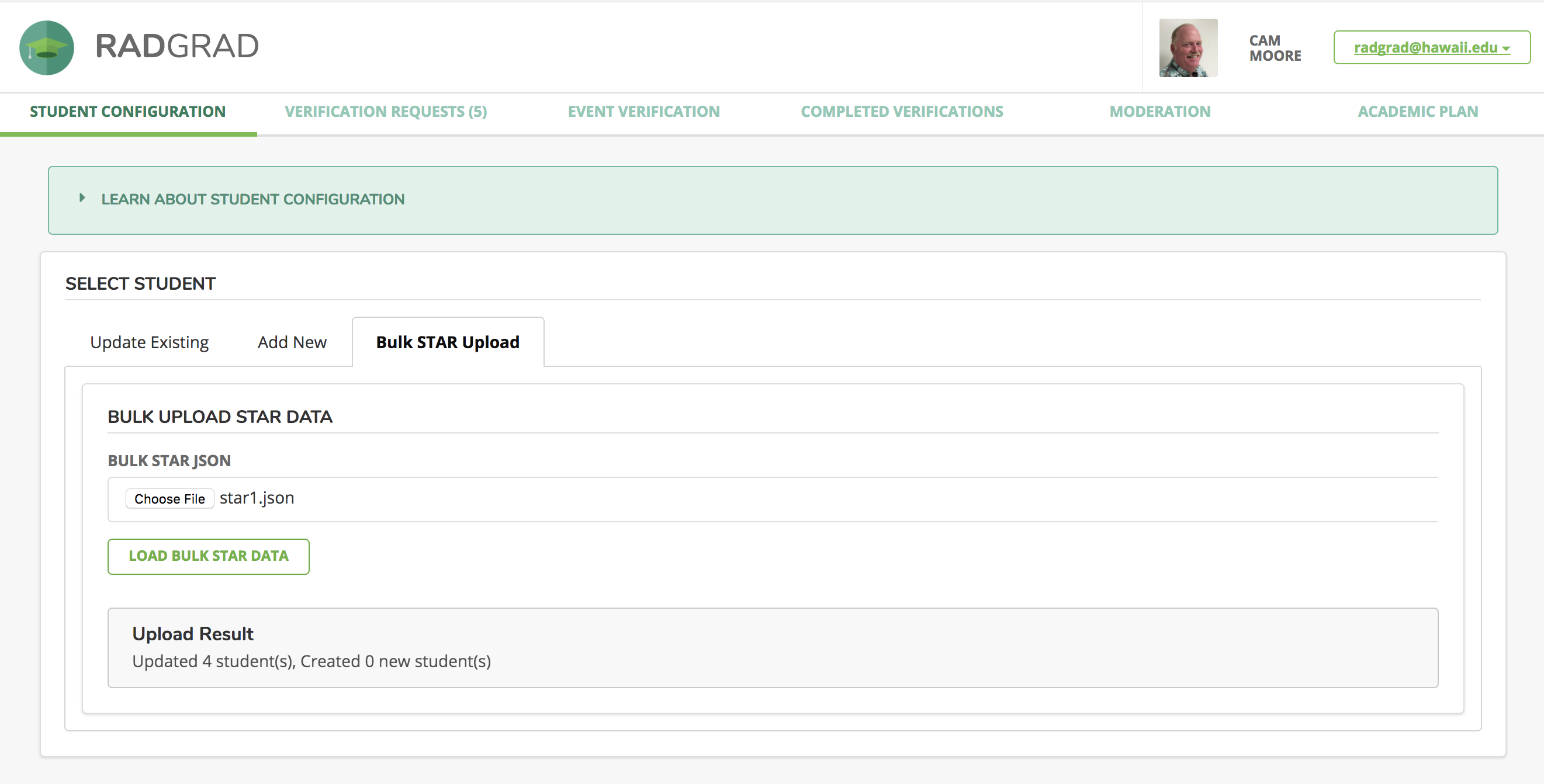Image resolution: width=1544 pixels, height=784 pixels.
Task: Expand Learn About Student Configuration triangle
Action: pyautogui.click(x=82, y=198)
